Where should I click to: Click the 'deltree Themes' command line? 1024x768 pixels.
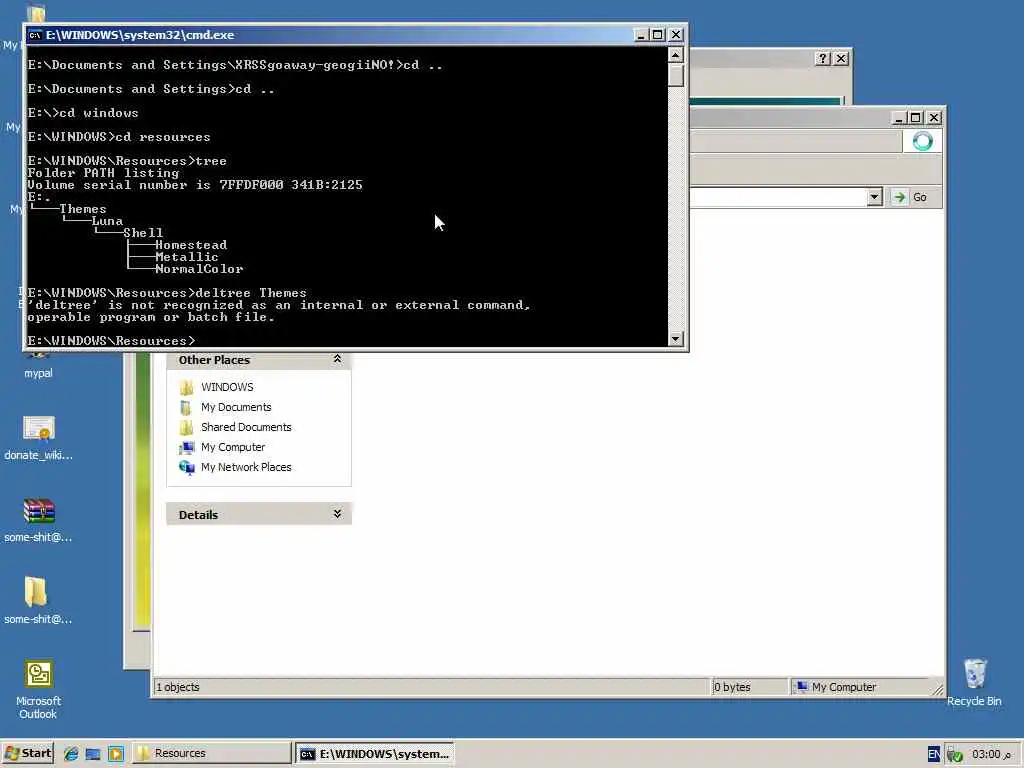251,293
